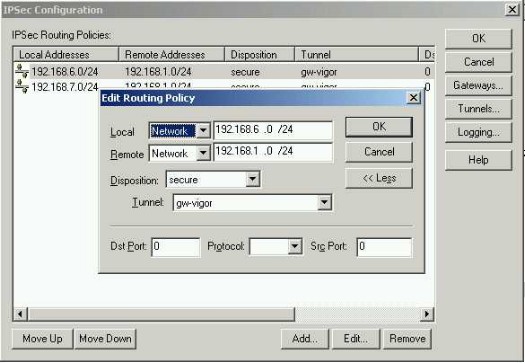Click the Local Addresses column header

point(66,55)
